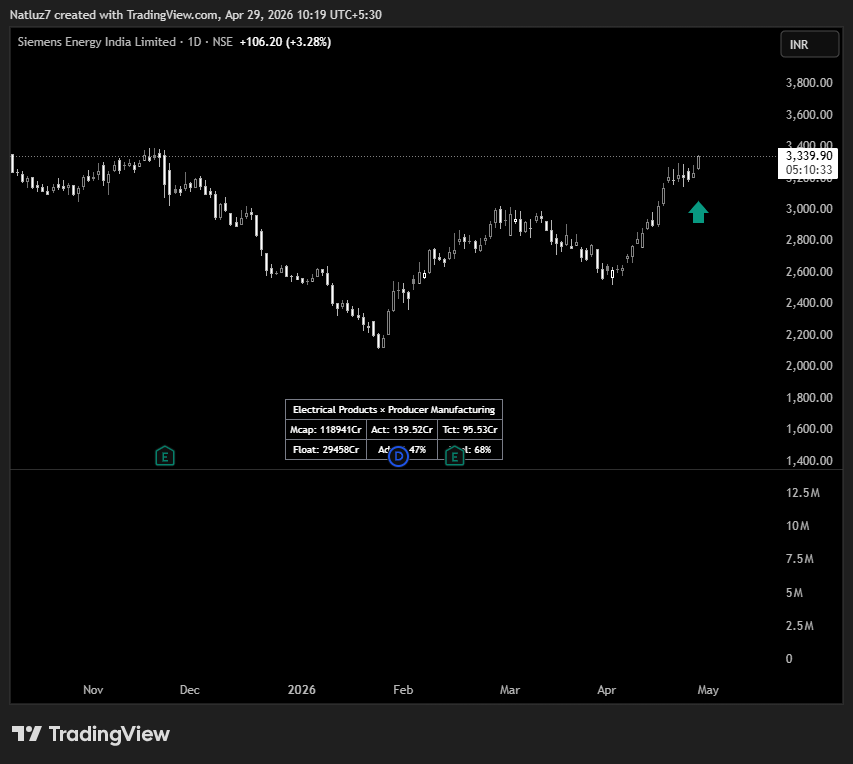Click the 7.5M volume axis label
This screenshot has height=764, width=853.
click(x=800, y=559)
